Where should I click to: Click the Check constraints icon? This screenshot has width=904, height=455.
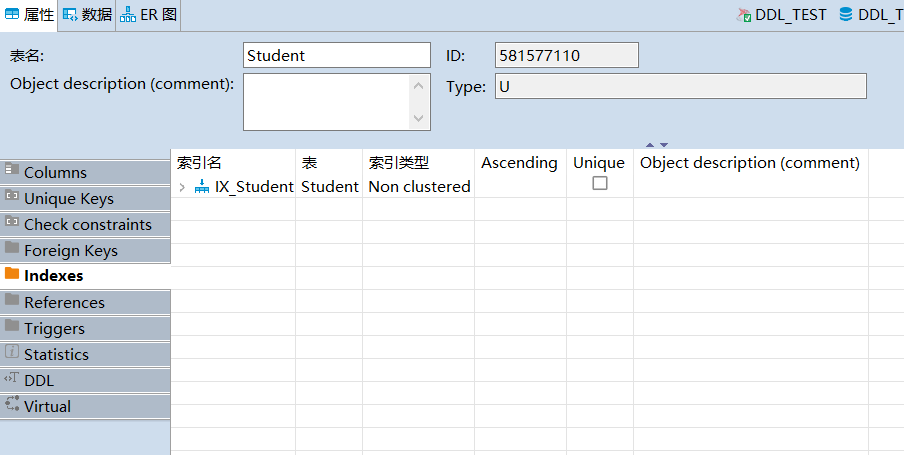(x=12, y=223)
